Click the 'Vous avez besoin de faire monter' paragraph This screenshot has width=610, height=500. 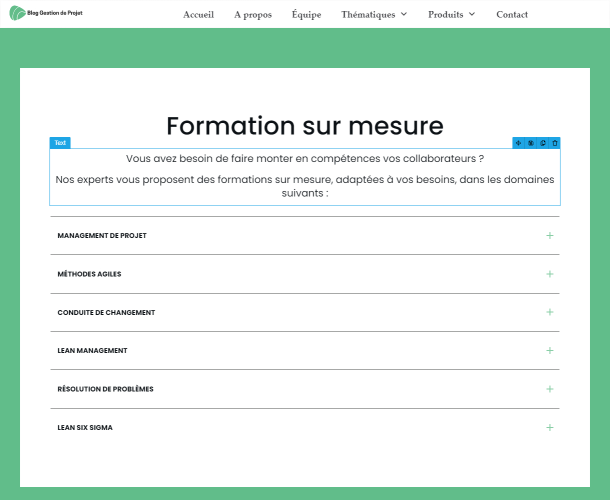[305, 159]
